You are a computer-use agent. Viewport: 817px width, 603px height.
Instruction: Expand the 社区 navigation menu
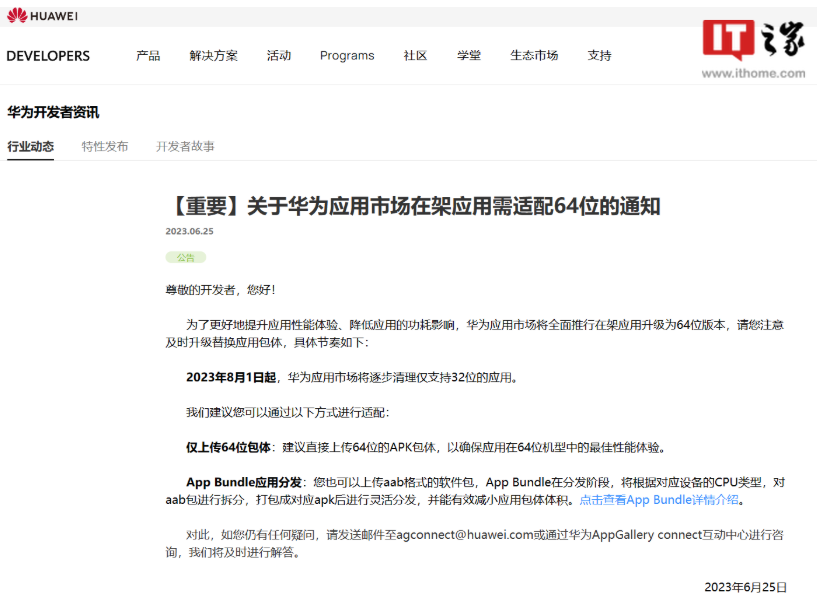pos(415,56)
